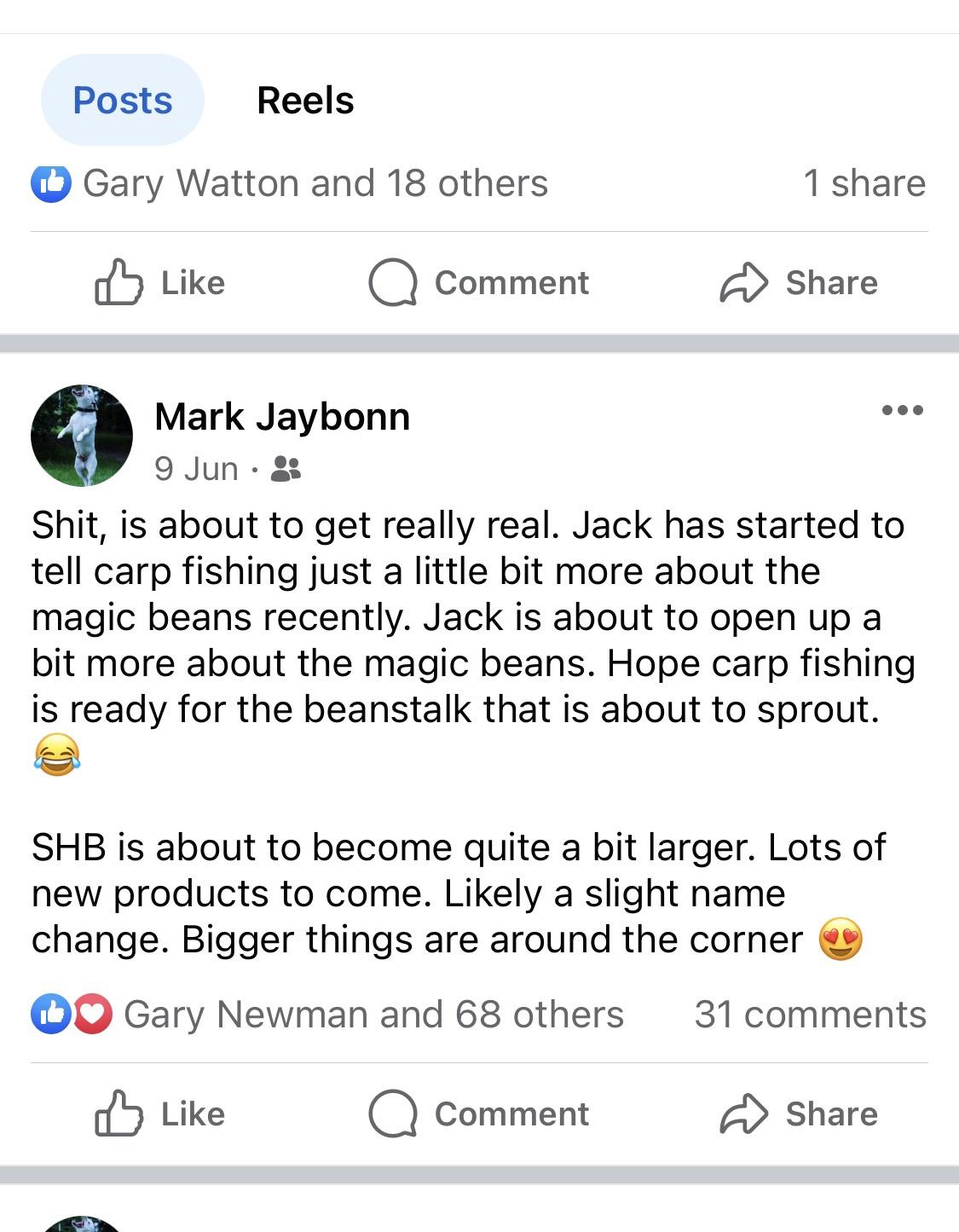Share the top post

tap(799, 283)
